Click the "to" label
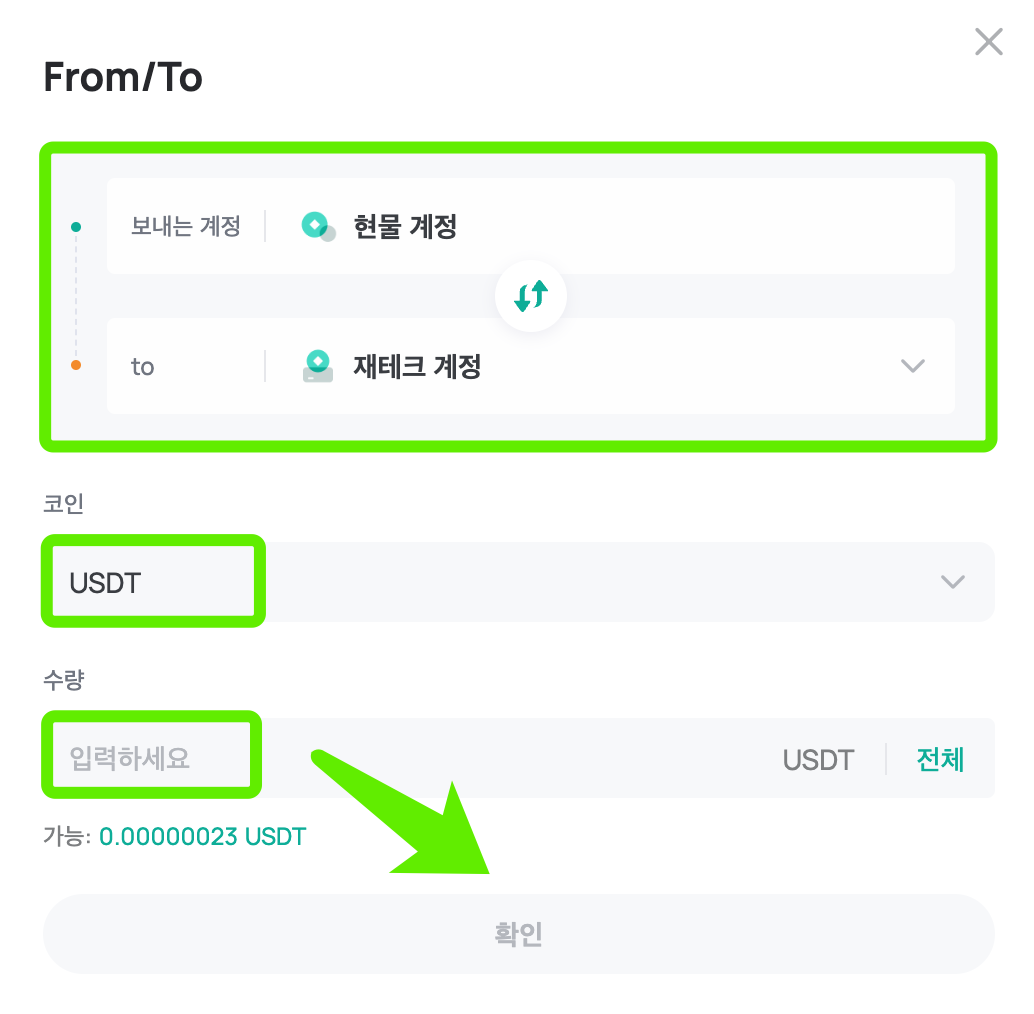This screenshot has height=1014, width=1034. point(143,367)
